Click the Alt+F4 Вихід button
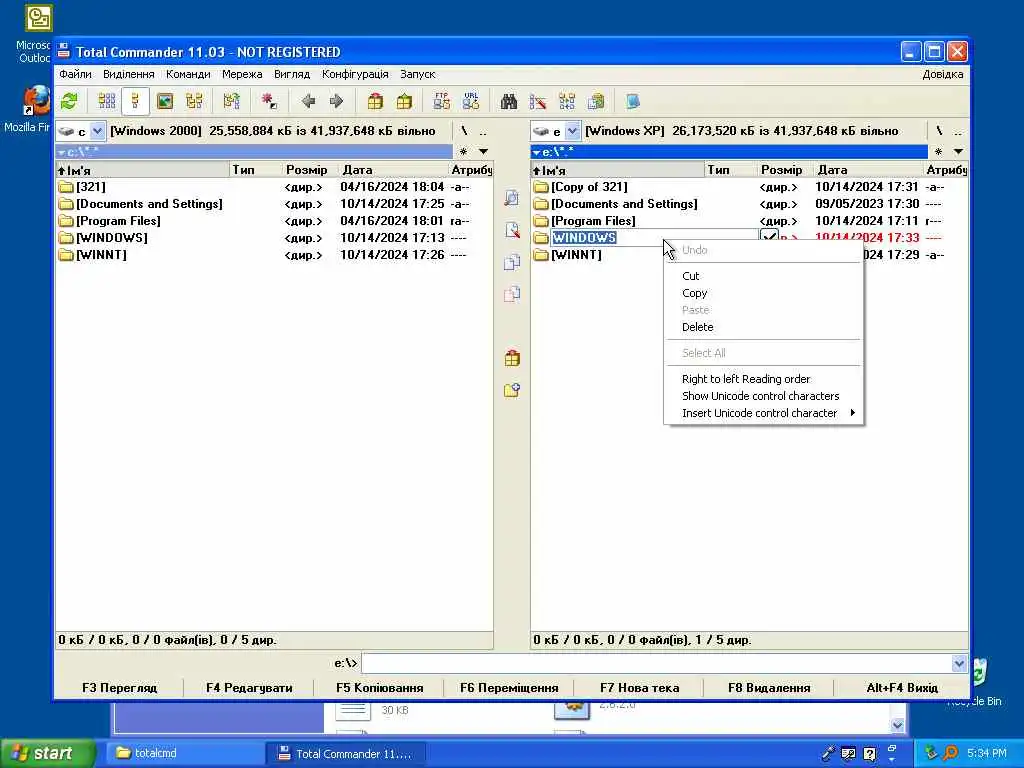Viewport: 1024px width, 768px height. [x=902, y=688]
